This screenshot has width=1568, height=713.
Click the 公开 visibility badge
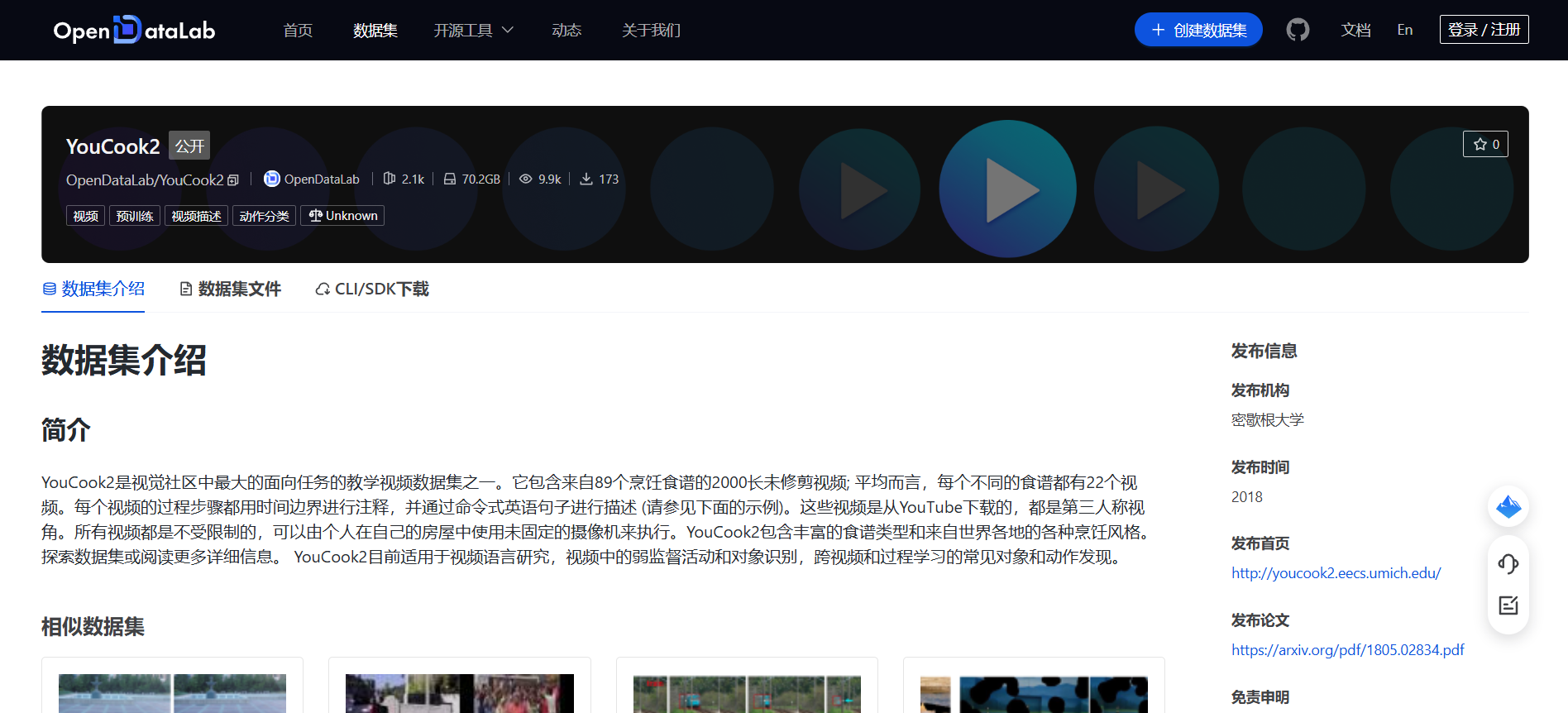pyautogui.click(x=189, y=146)
